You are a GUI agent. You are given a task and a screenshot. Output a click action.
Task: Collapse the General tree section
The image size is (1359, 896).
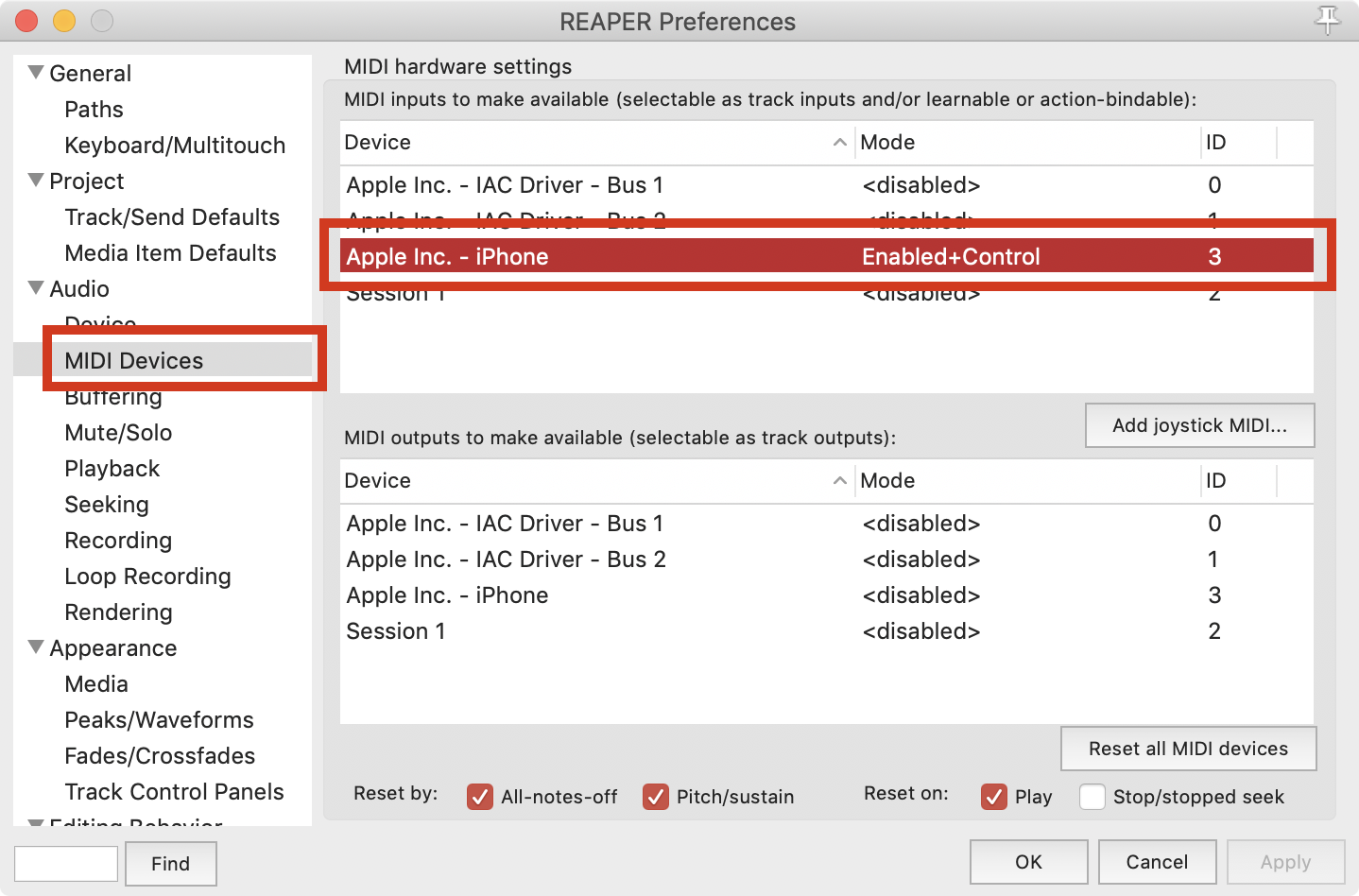[36, 72]
